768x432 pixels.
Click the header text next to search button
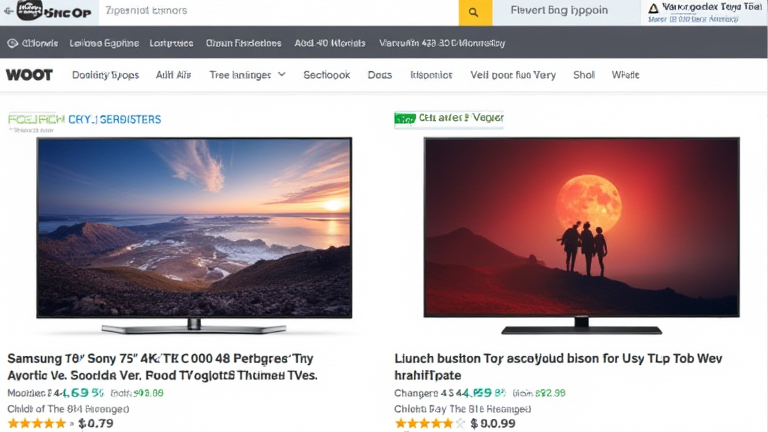pos(559,10)
